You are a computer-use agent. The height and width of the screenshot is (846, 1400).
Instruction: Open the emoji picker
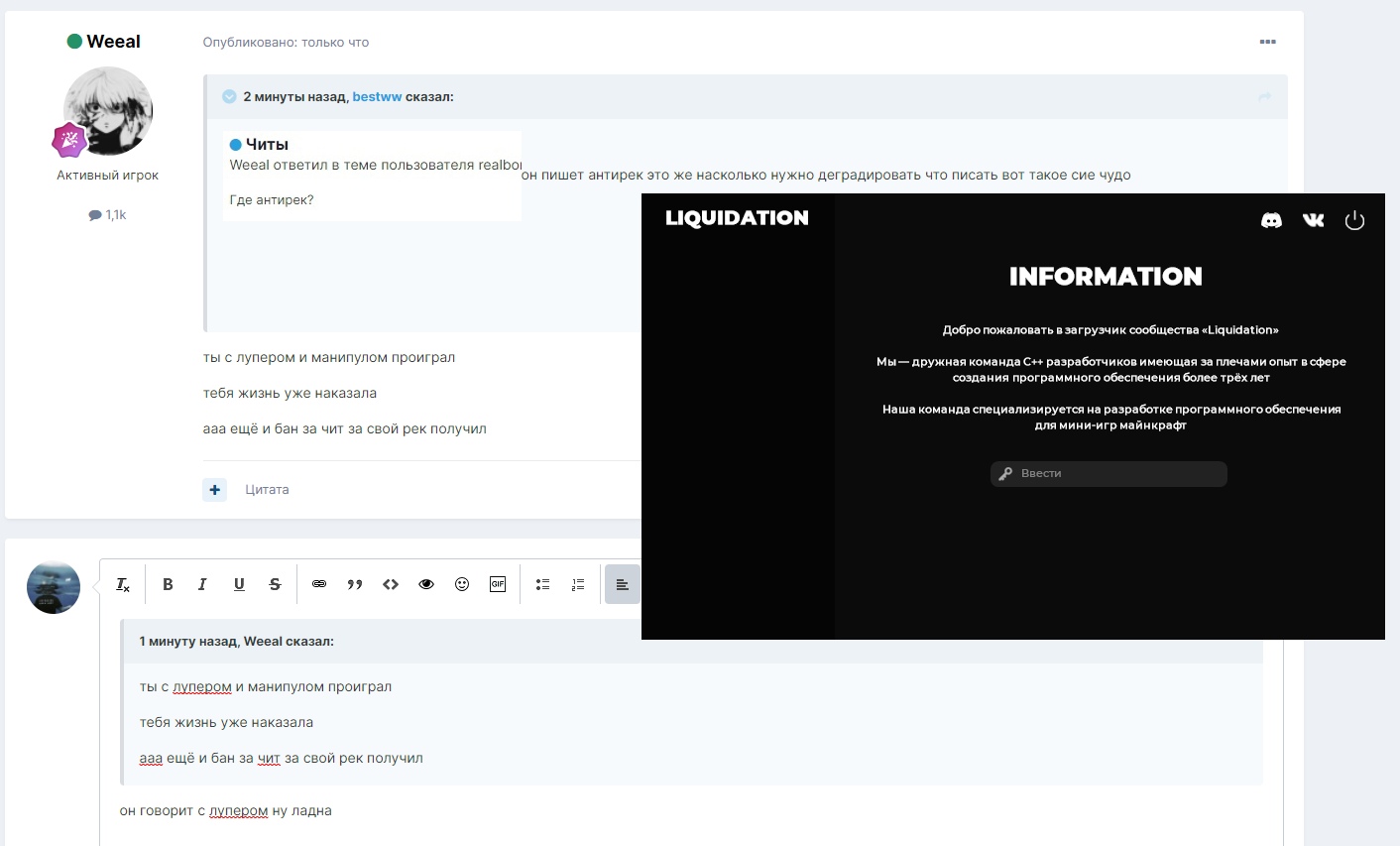click(x=462, y=584)
